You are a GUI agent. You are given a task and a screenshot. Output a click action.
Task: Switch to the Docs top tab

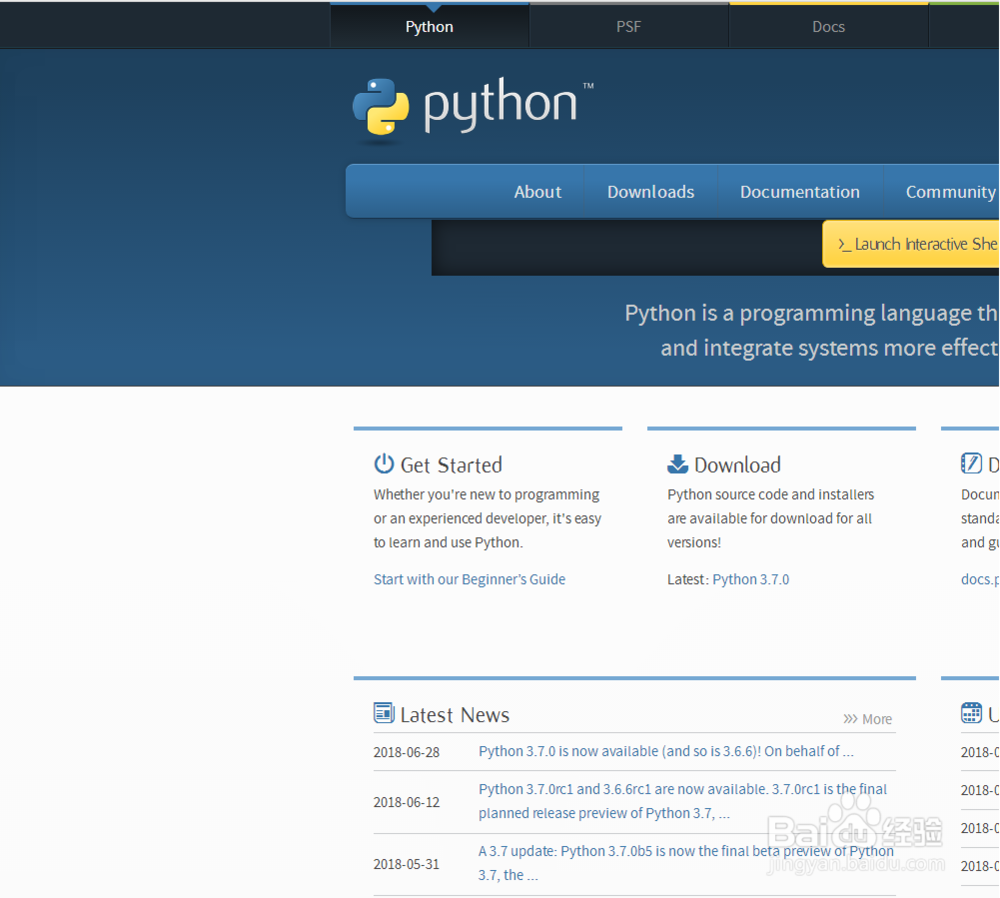[828, 26]
